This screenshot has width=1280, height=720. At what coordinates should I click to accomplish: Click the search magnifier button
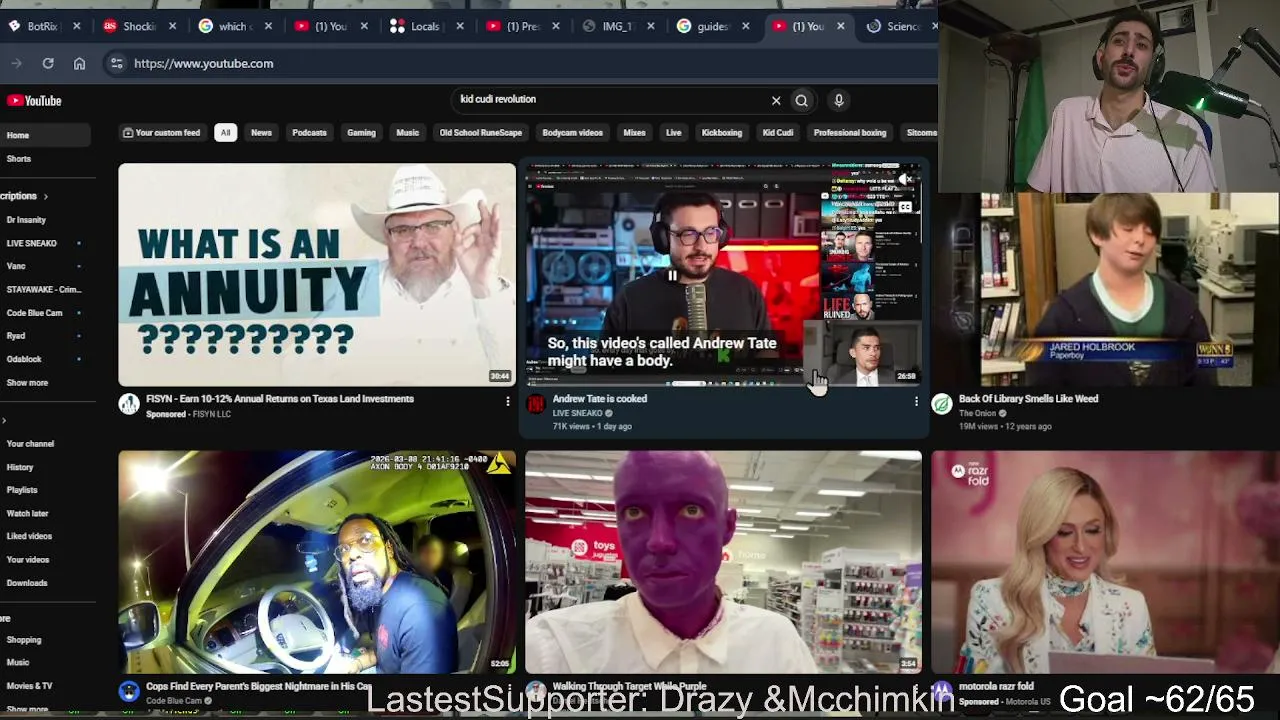(801, 100)
